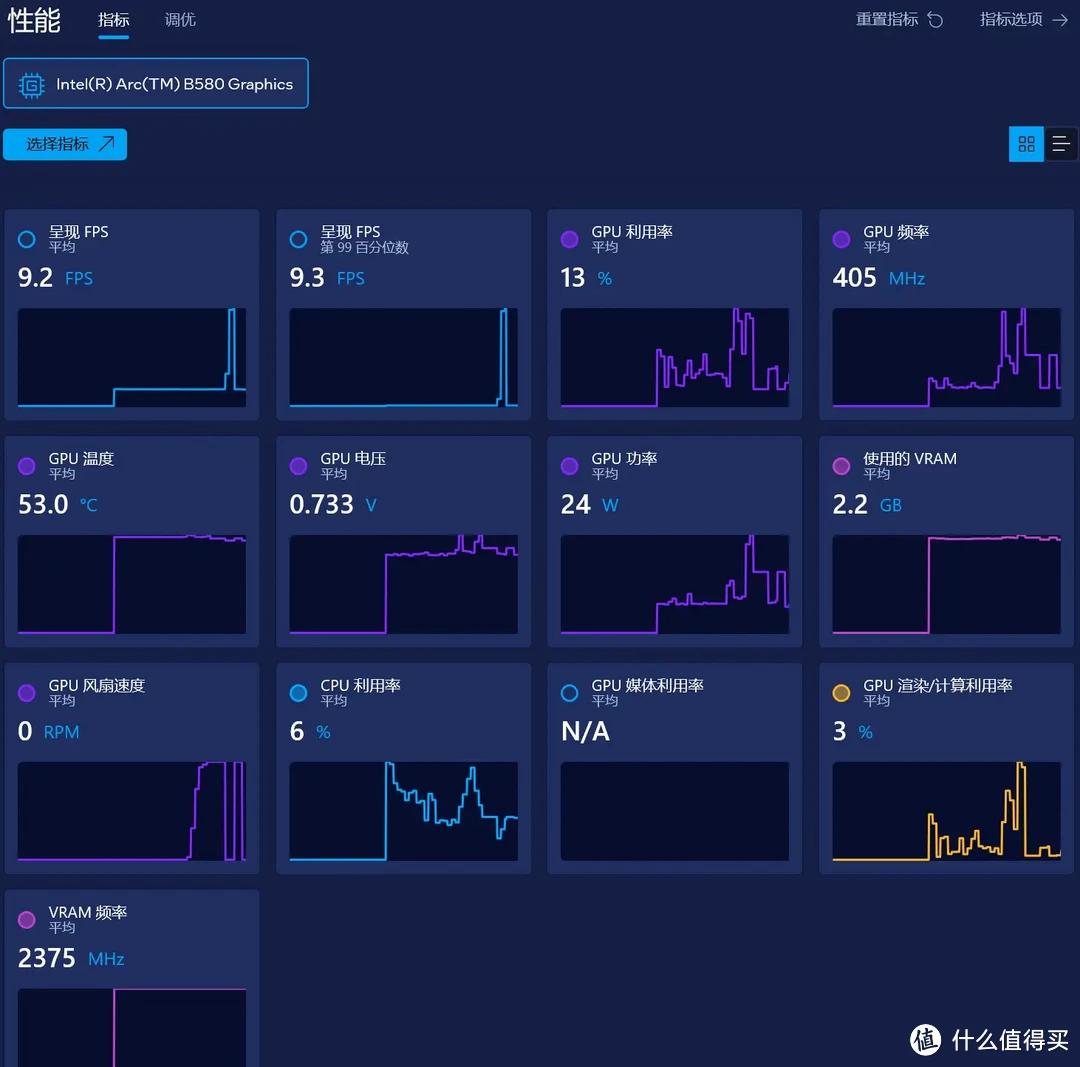Switch to the 调优 tab
This screenshot has width=1080, height=1067.
pyautogui.click(x=180, y=20)
